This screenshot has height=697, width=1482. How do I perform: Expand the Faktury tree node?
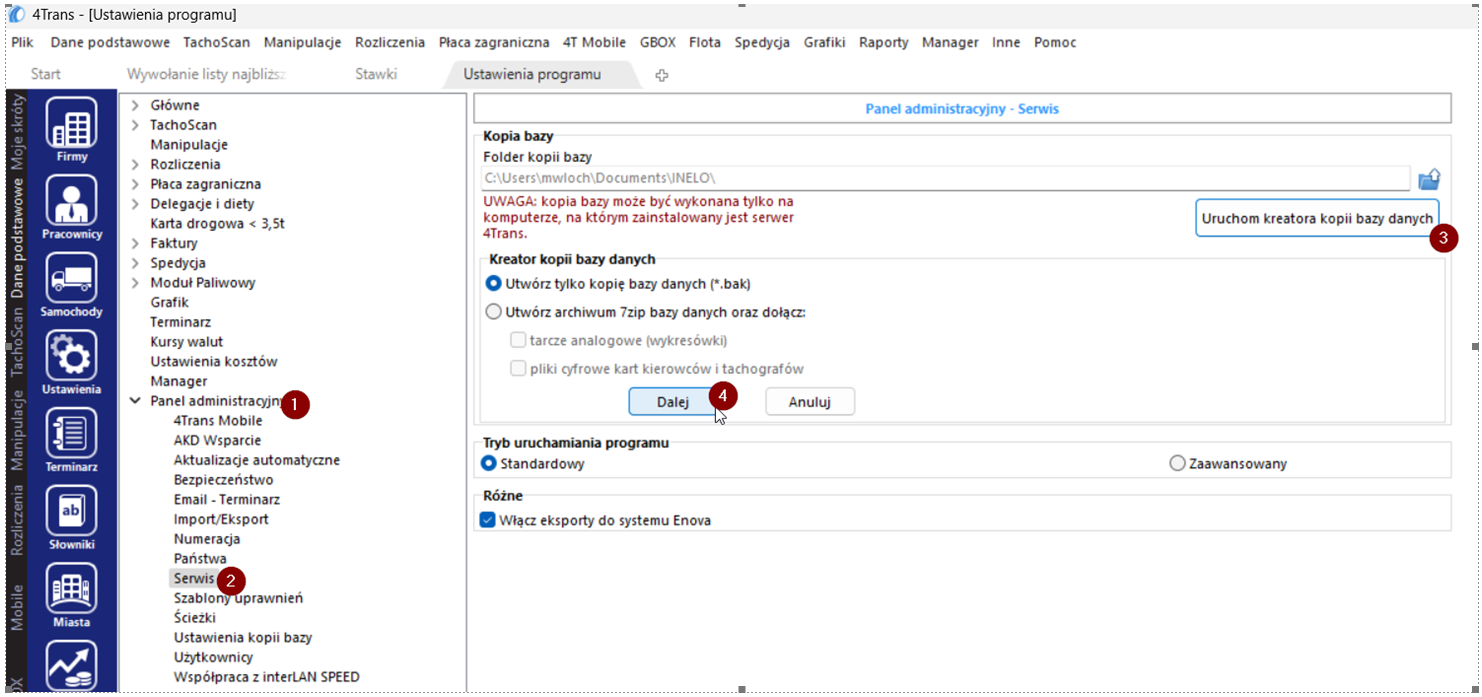click(135, 243)
